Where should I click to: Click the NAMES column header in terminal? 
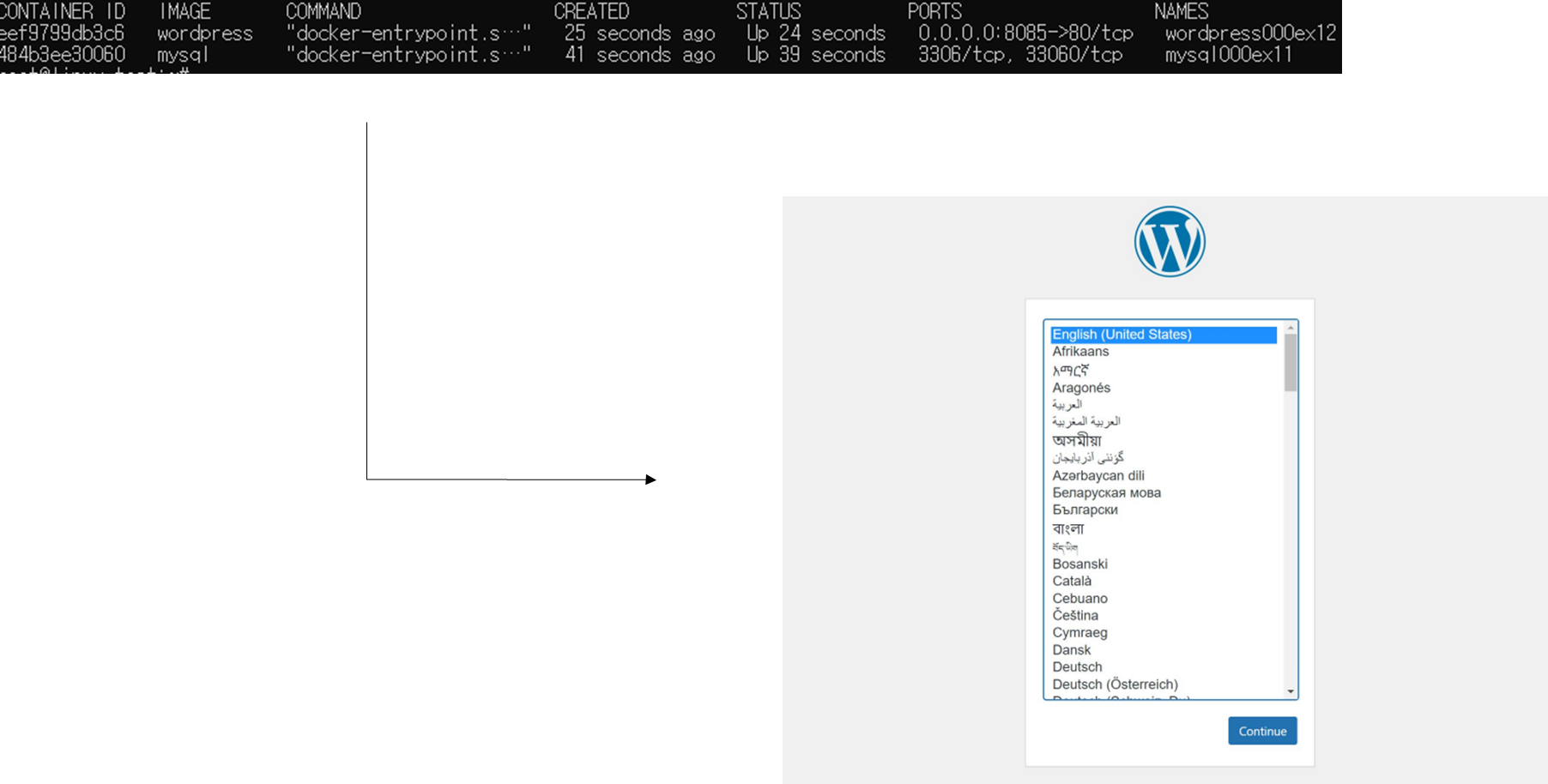pos(1181,11)
